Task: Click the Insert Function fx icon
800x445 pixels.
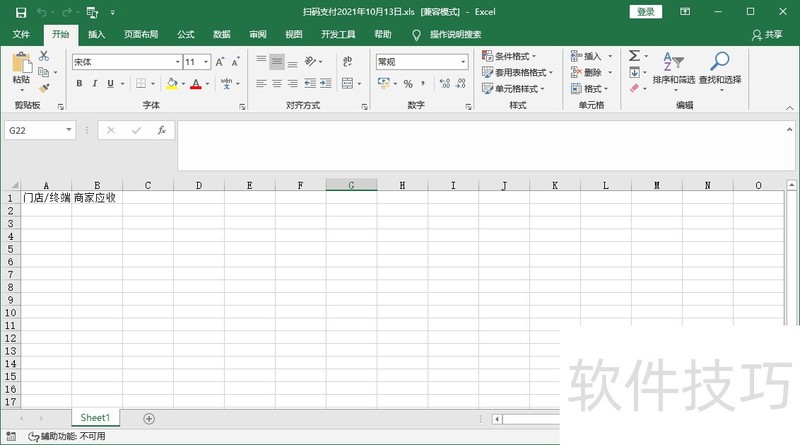Action: [x=159, y=130]
